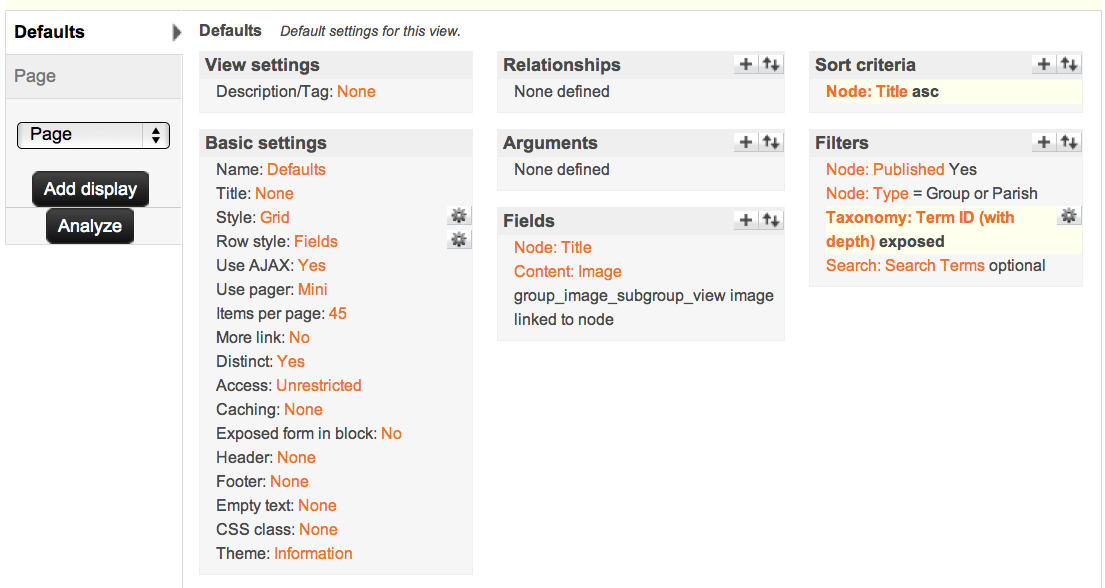The width and height of the screenshot is (1105, 588).
Task: Add a new field with plus icon
Action: tap(746, 221)
